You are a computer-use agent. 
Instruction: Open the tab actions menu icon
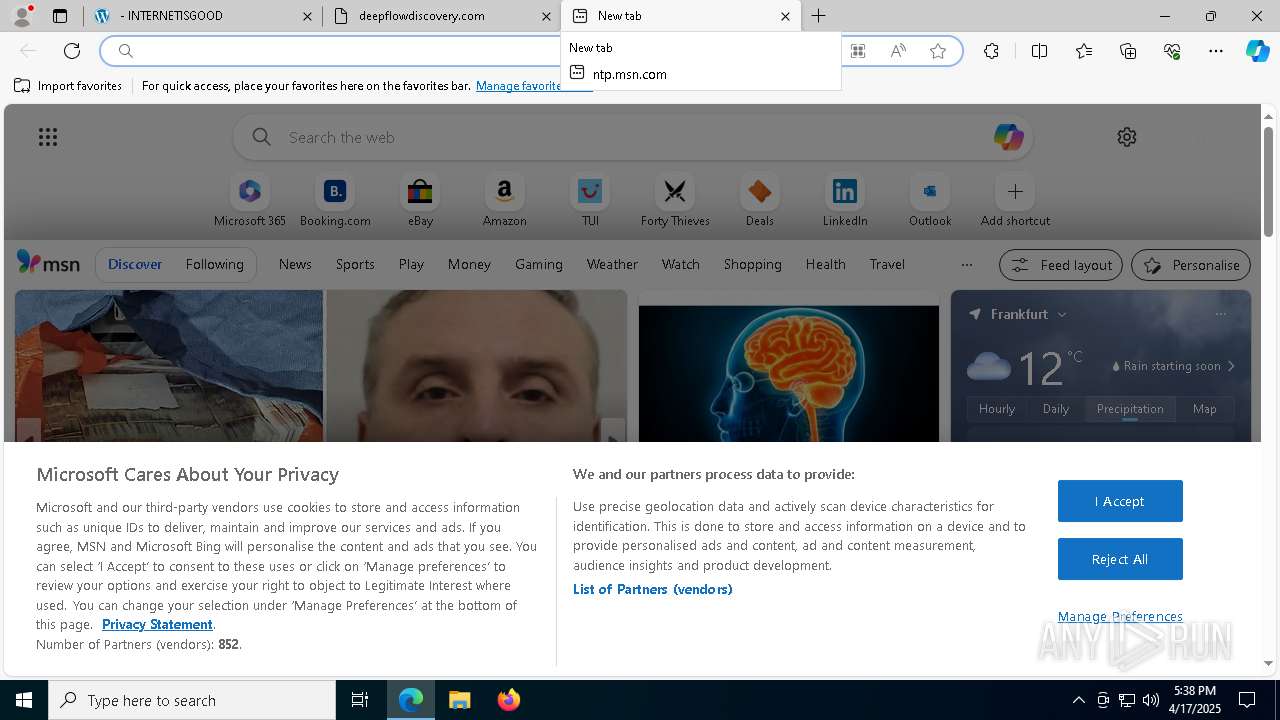coord(60,16)
